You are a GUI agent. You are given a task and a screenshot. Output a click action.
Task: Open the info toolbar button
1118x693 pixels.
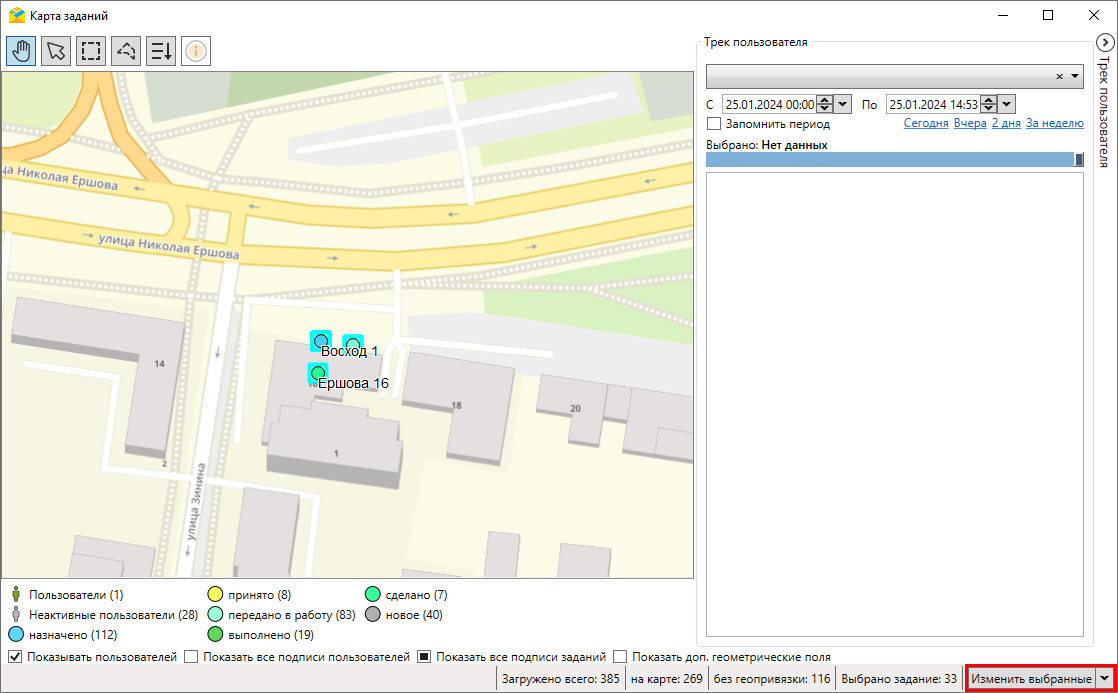[x=196, y=51]
